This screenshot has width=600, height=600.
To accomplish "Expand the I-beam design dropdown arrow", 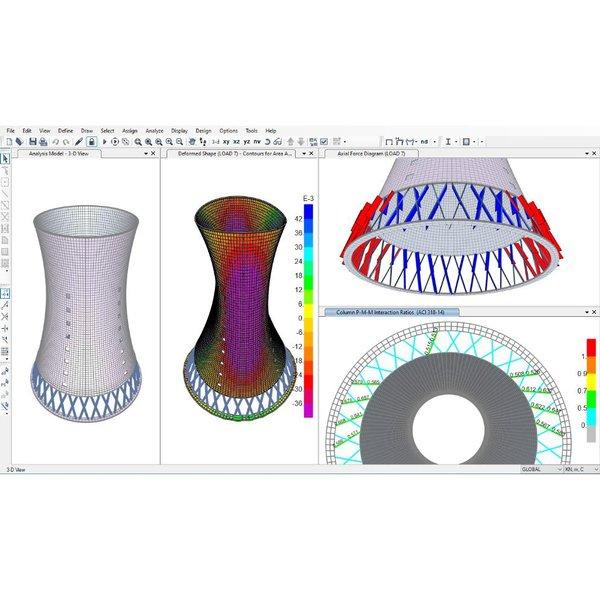I will point(456,142).
